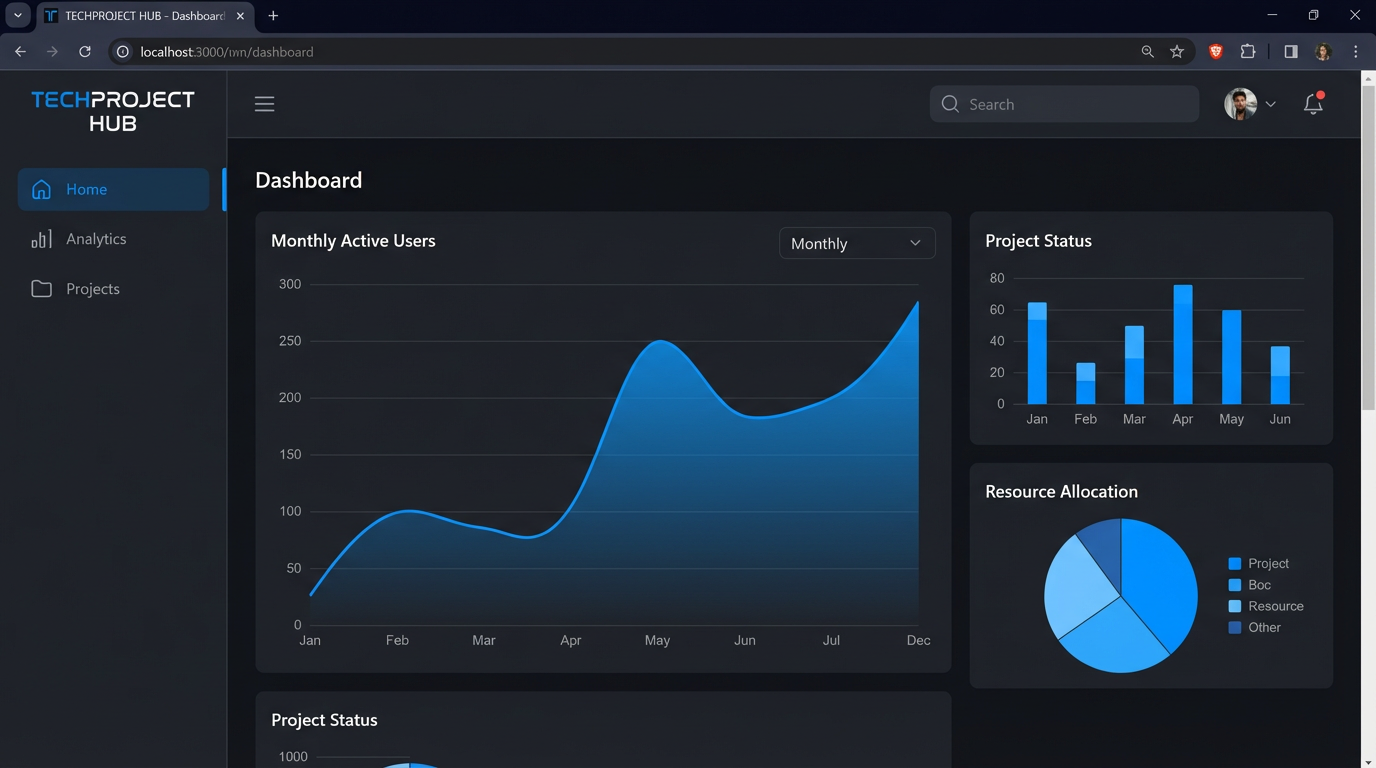Image resolution: width=1376 pixels, height=768 pixels.
Task: Click the Home sidebar icon
Action: [41, 190]
